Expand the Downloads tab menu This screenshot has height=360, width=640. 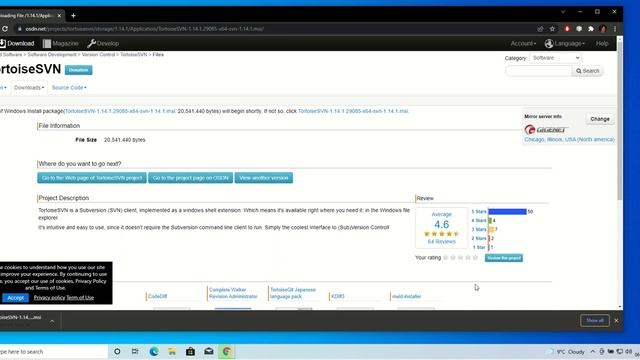click(x=29, y=87)
